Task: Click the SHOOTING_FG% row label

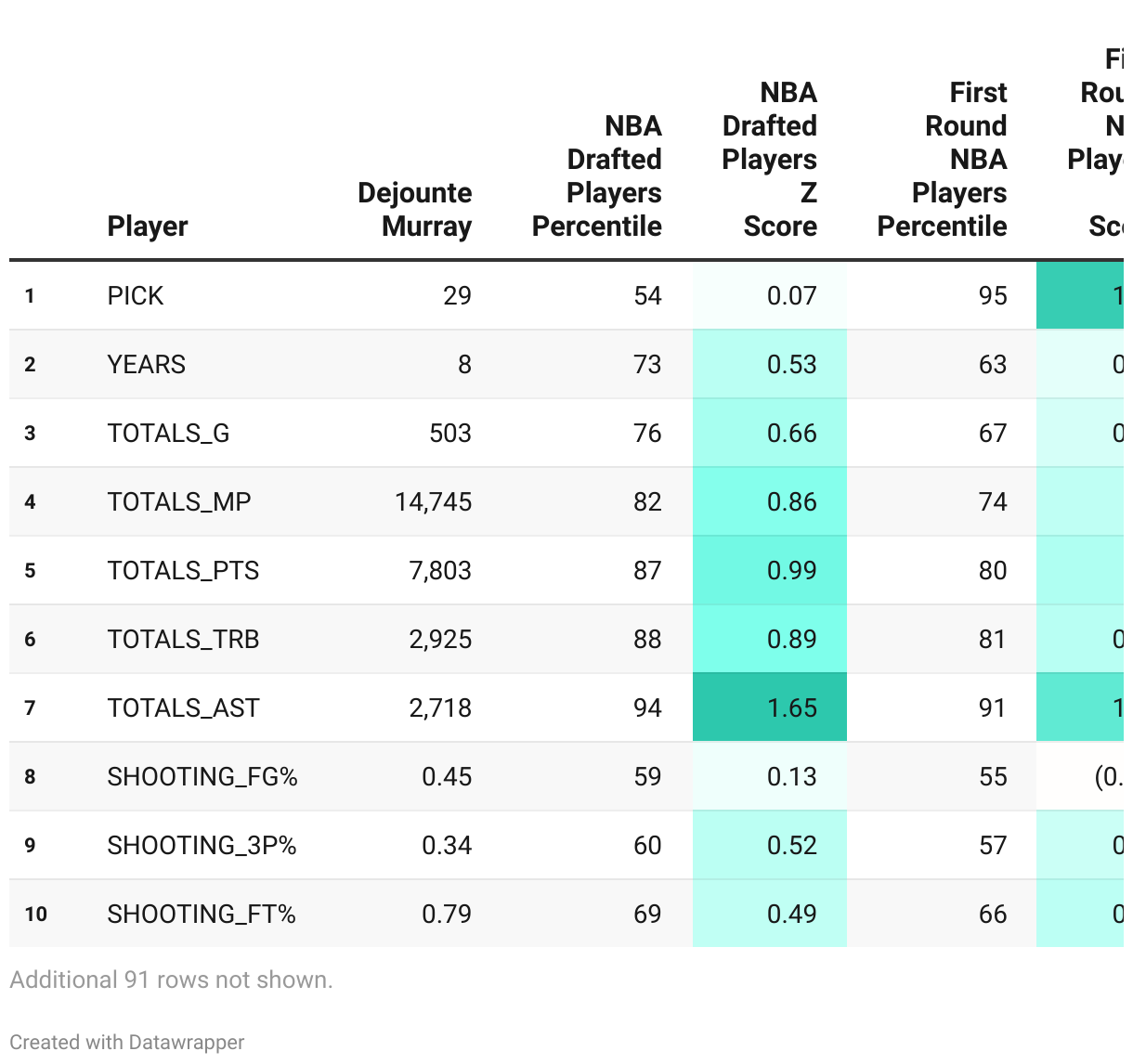Action: click(x=202, y=776)
